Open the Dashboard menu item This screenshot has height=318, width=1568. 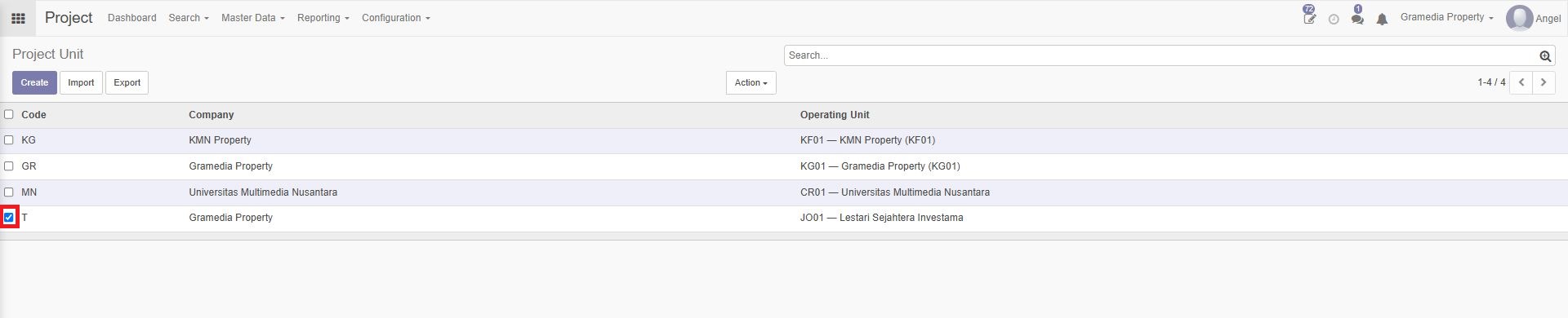pyautogui.click(x=131, y=18)
